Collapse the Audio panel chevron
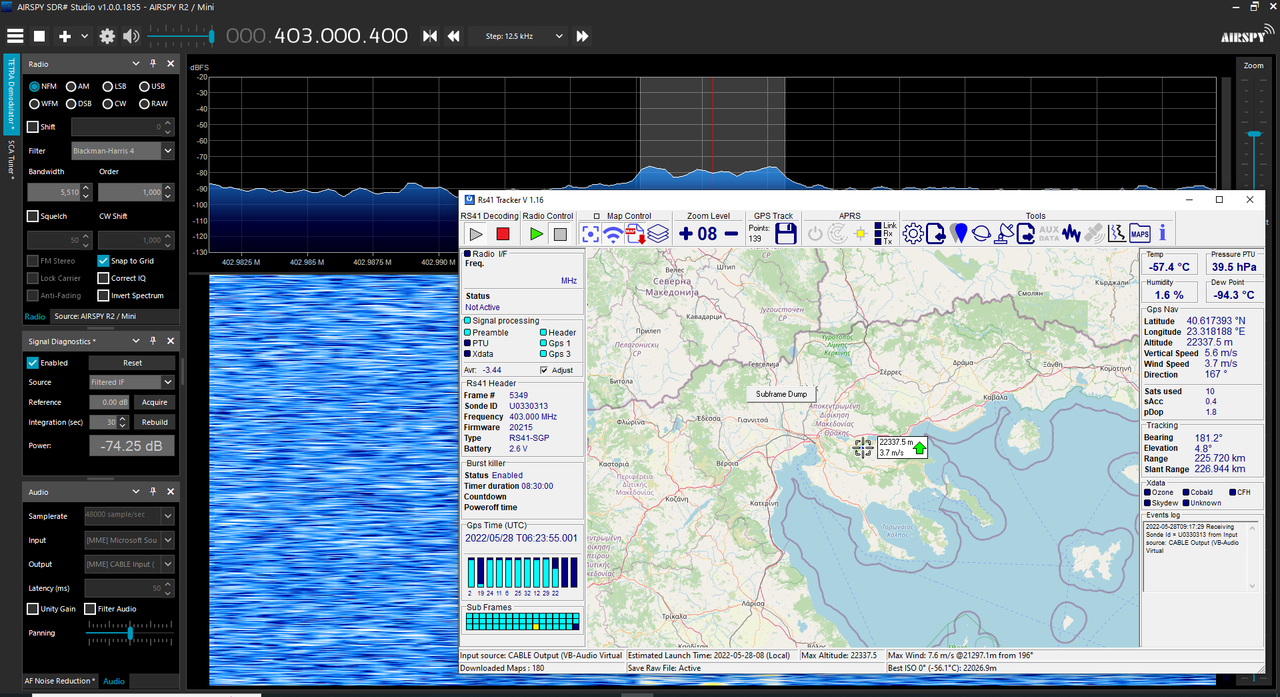 pyautogui.click(x=138, y=492)
